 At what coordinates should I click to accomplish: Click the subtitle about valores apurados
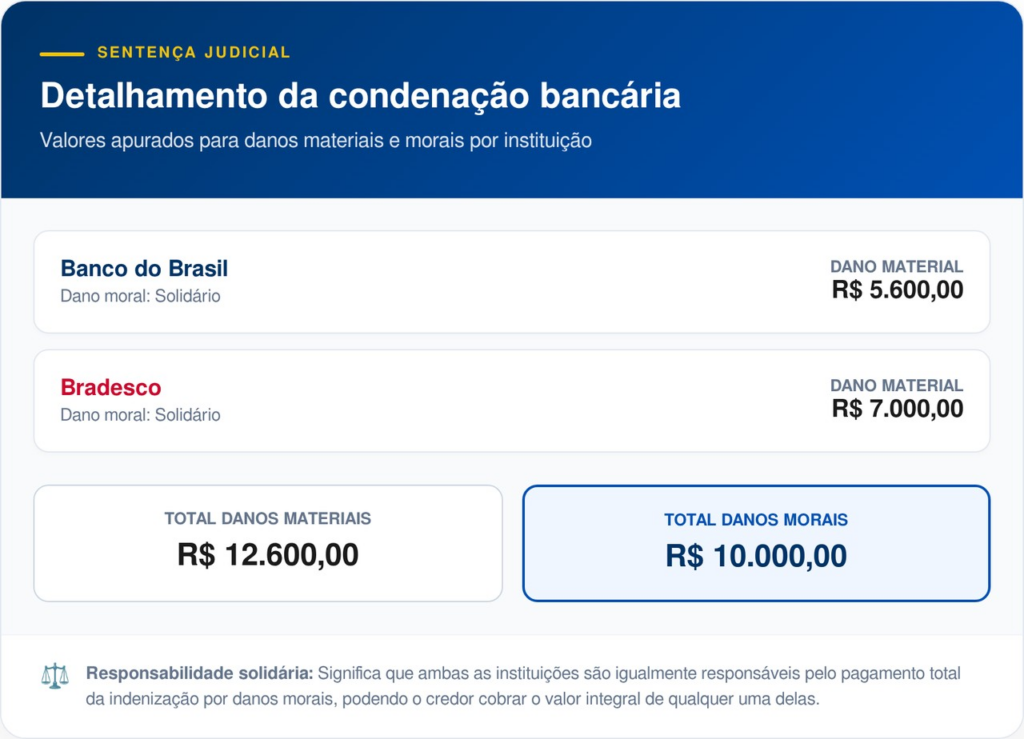point(316,140)
